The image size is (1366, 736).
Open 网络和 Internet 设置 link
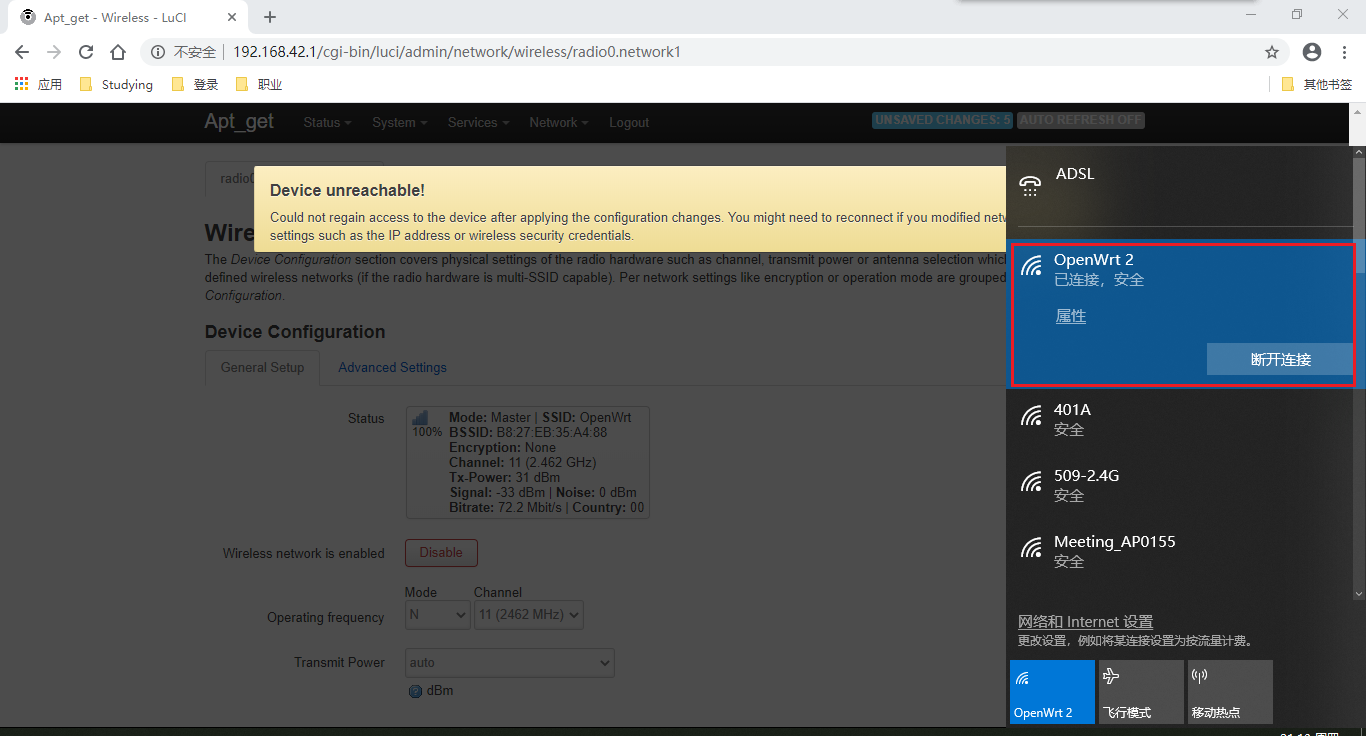click(x=1085, y=622)
